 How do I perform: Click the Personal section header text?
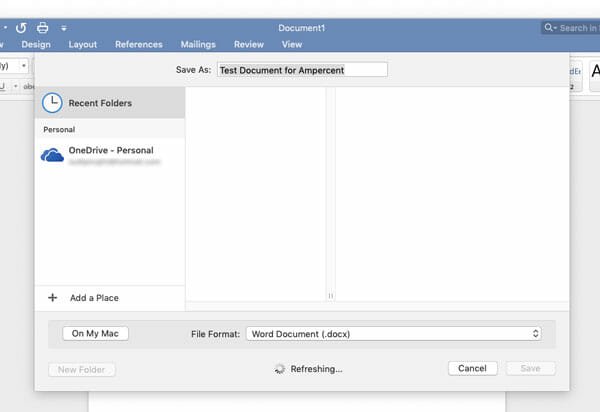59,130
